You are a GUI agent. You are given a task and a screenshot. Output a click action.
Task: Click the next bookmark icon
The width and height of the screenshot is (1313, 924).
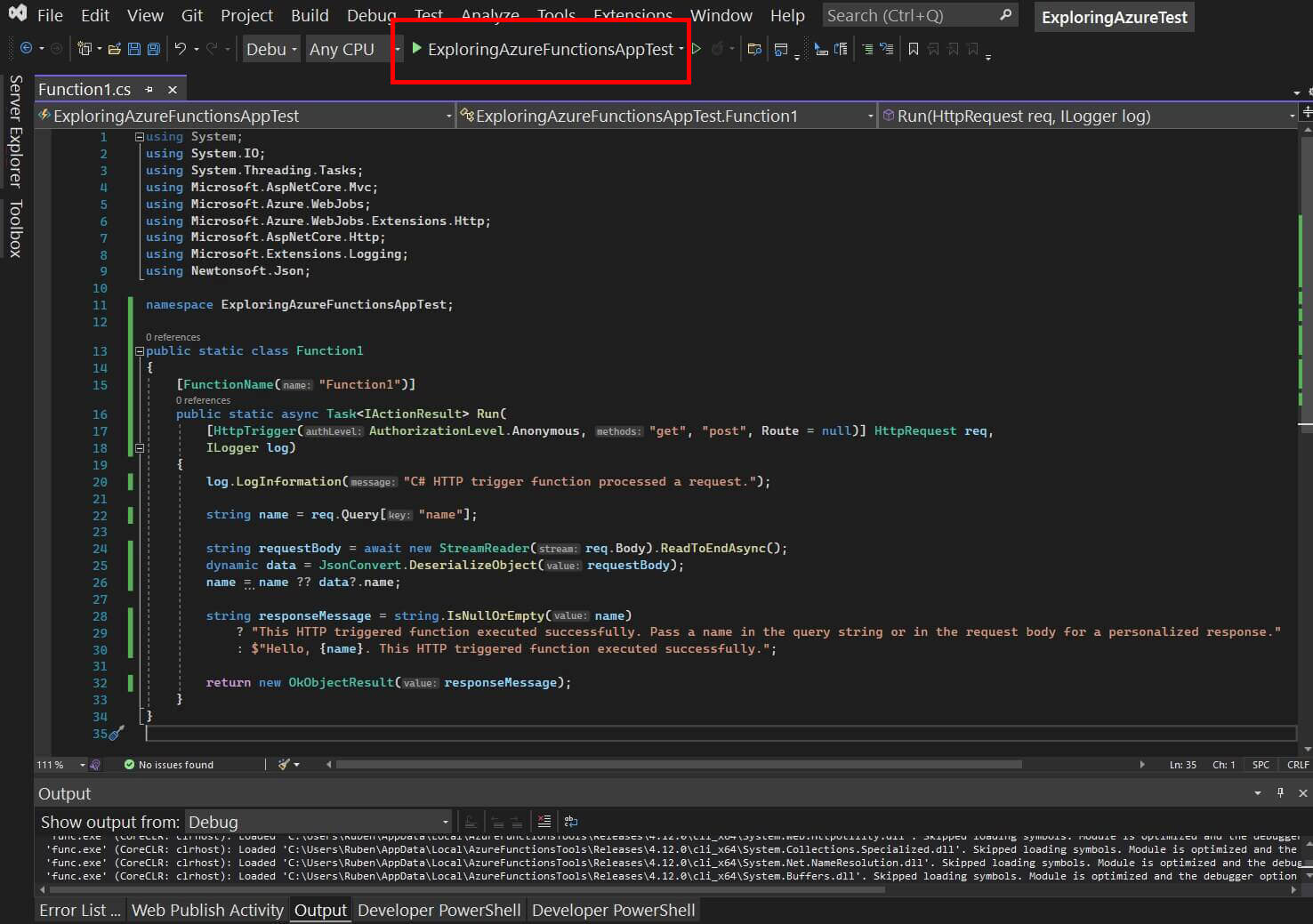click(953, 49)
